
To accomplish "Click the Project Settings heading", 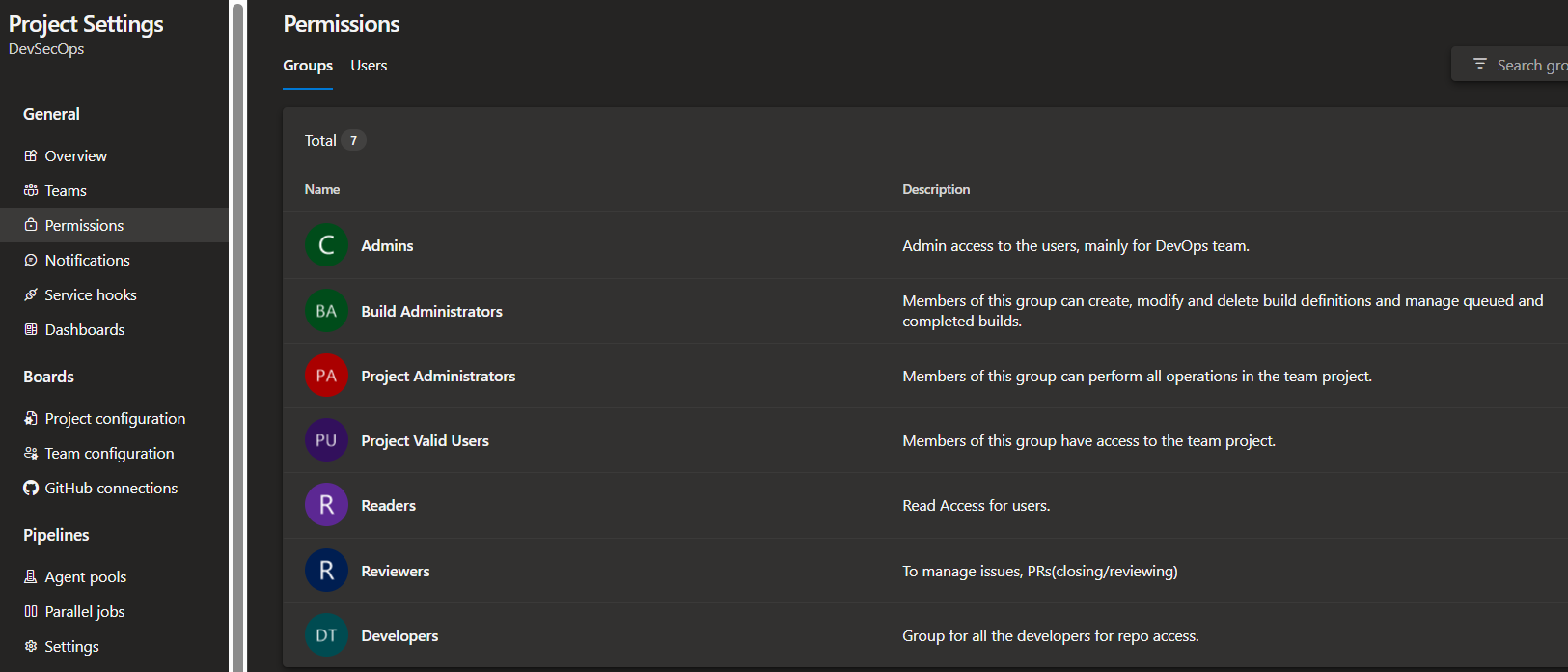I will (86, 24).
